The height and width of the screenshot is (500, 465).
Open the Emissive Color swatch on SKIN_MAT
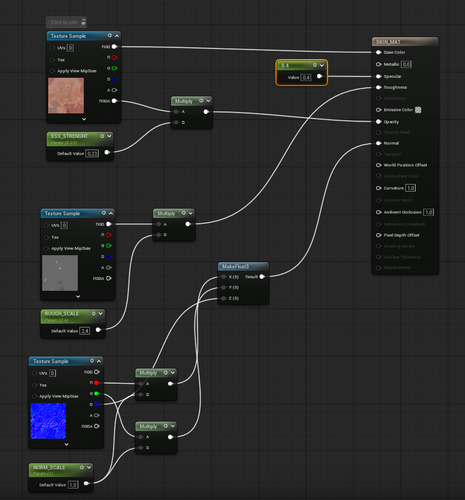[418, 110]
